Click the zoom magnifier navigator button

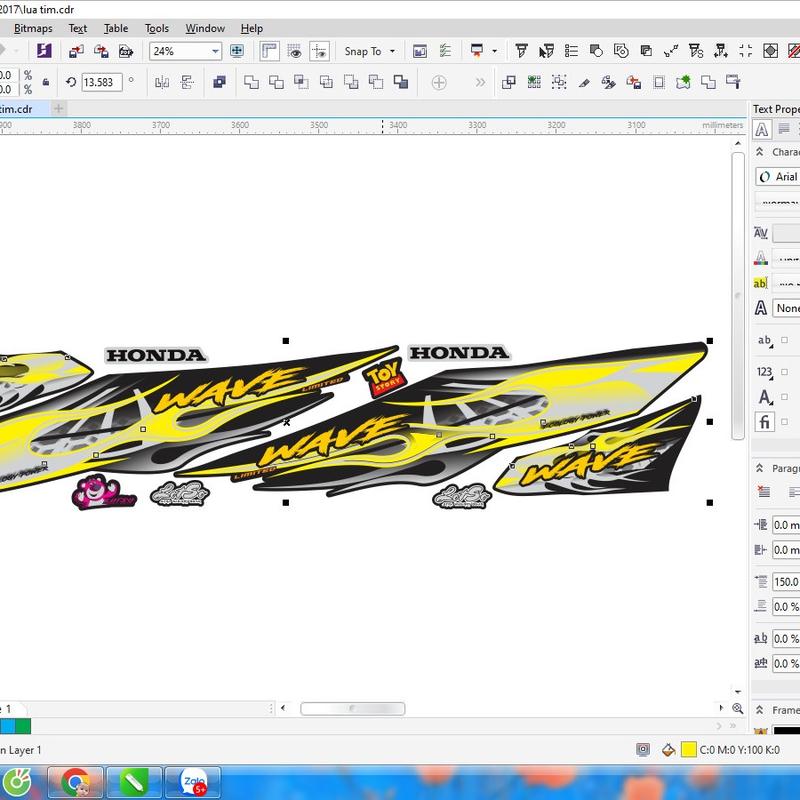click(x=737, y=708)
